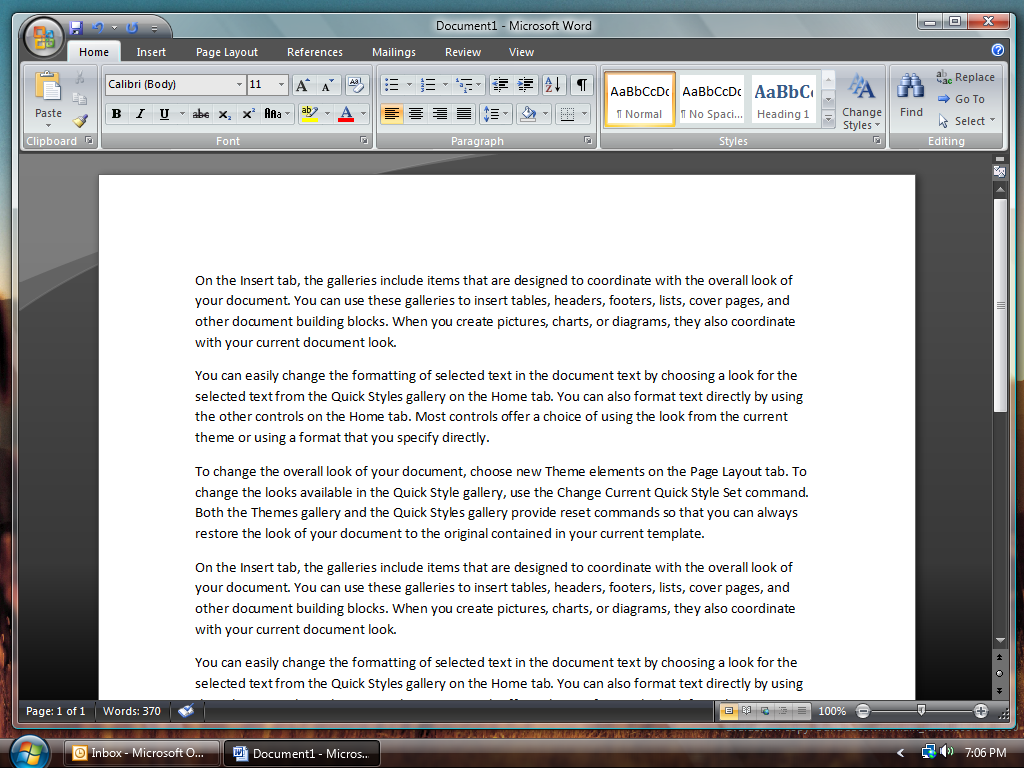Open the Change Case dropdown

277,114
